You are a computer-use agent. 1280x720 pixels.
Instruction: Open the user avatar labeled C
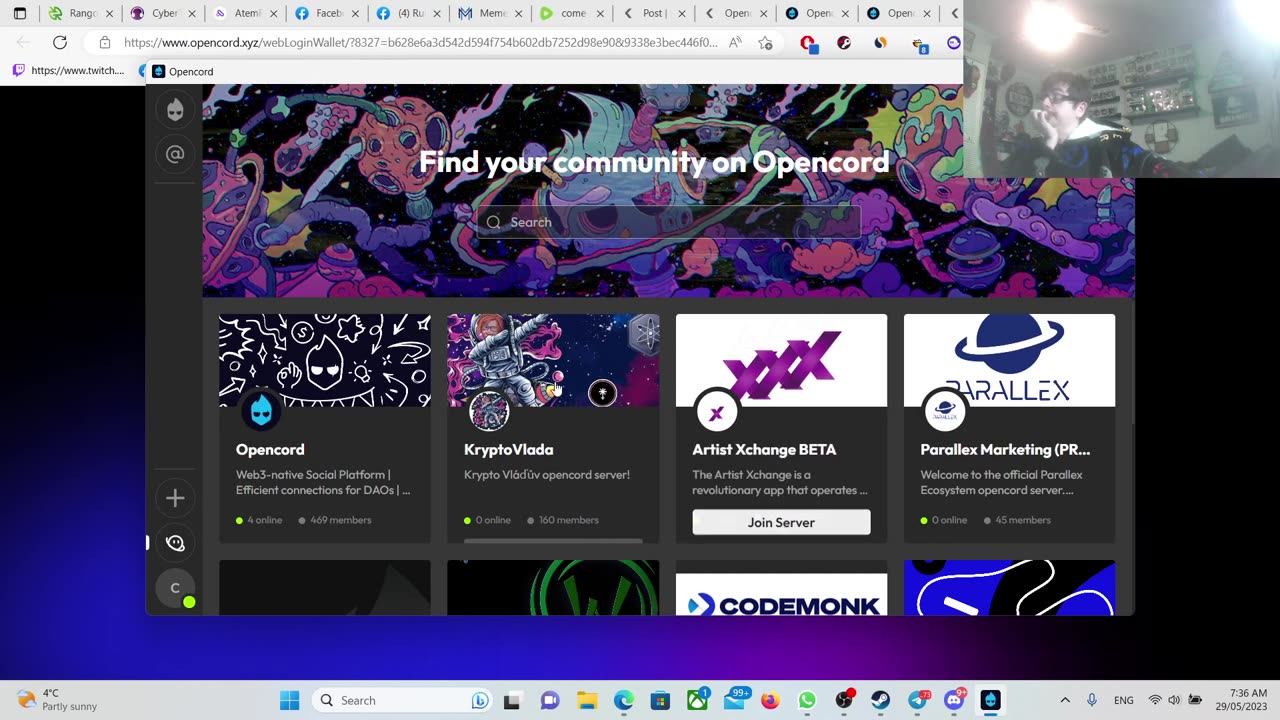coord(175,588)
